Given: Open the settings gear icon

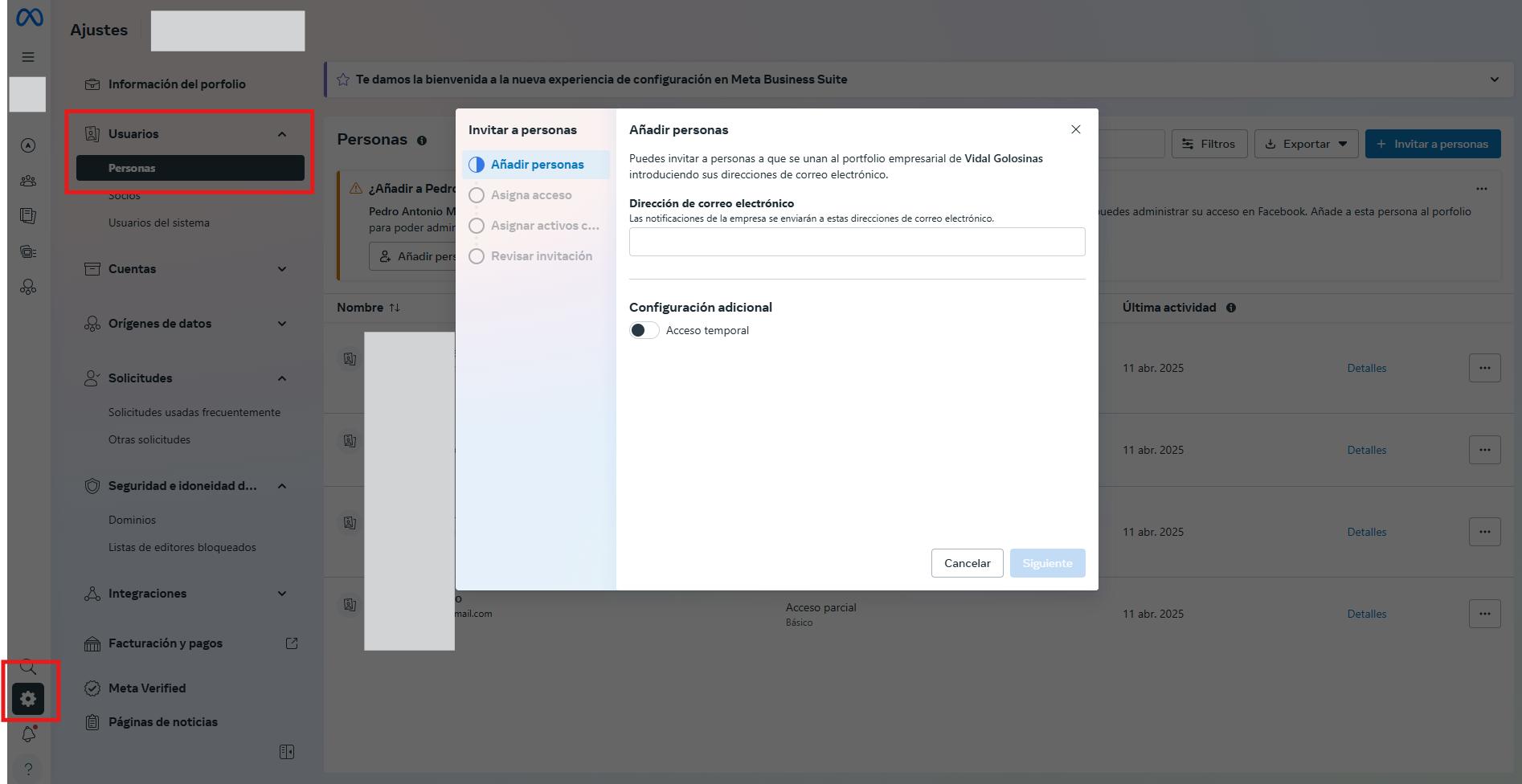Looking at the screenshot, I should tap(28, 699).
